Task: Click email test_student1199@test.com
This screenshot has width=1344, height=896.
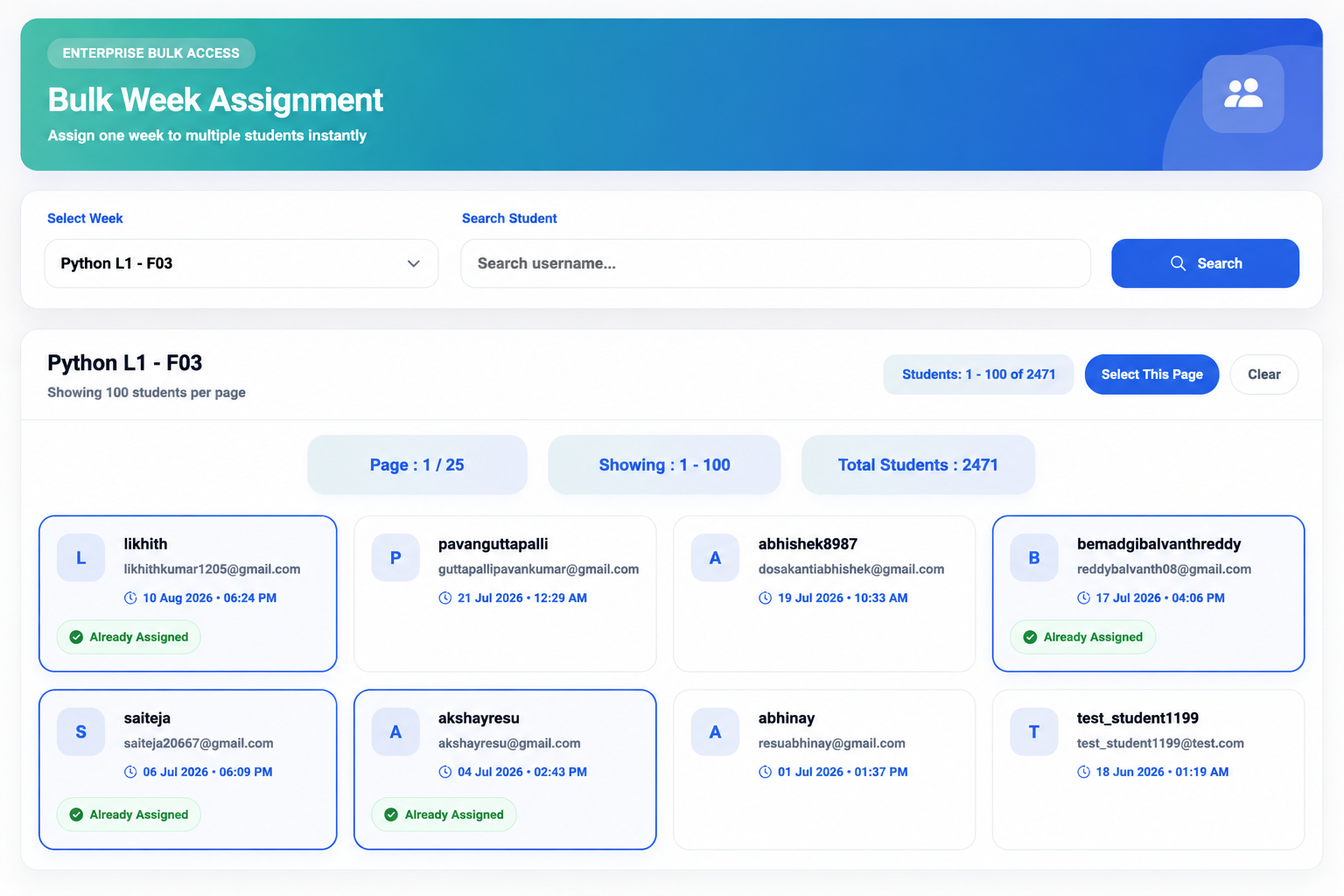Action: [1160, 744]
